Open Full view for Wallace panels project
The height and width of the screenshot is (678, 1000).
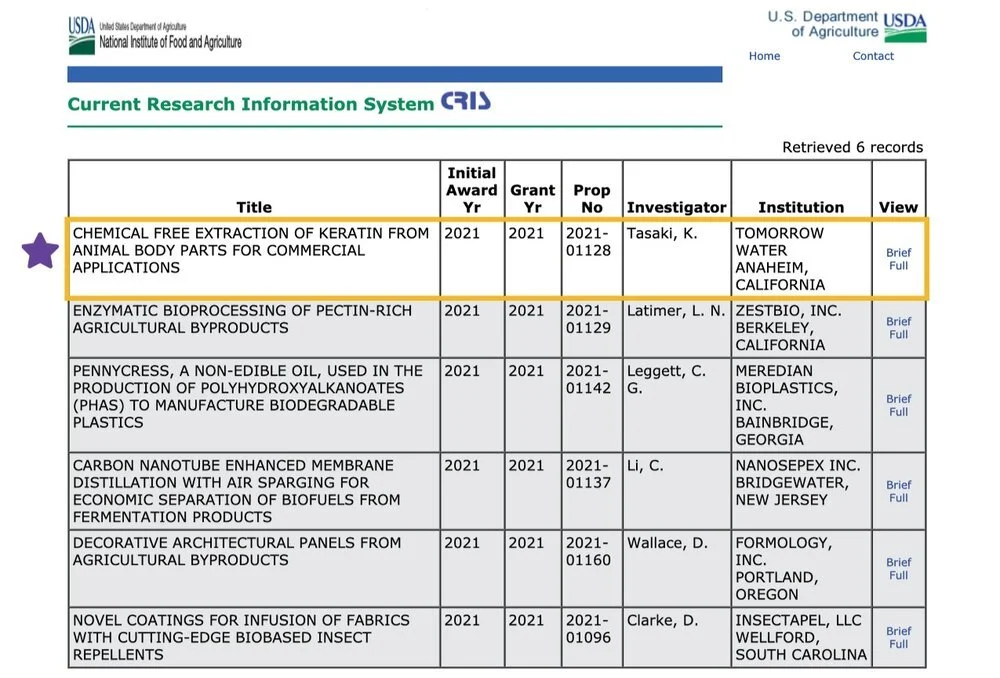click(x=899, y=575)
